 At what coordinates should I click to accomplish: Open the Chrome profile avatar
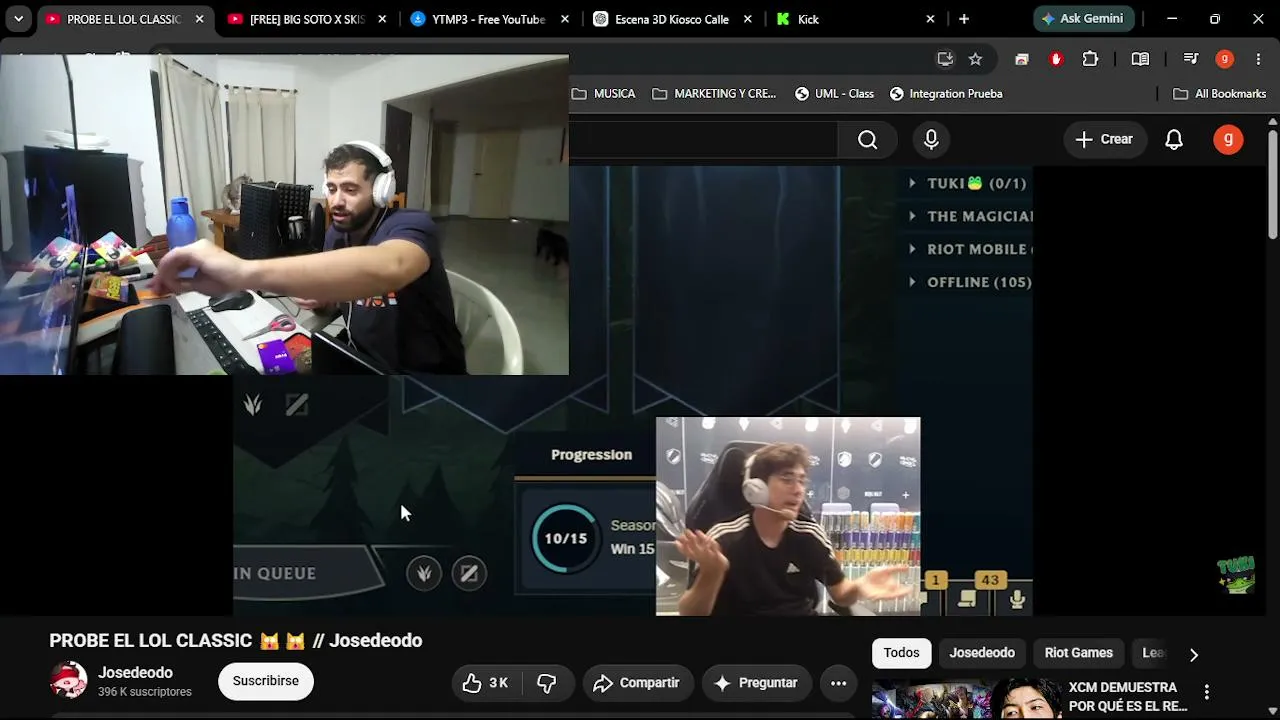pos(1224,59)
